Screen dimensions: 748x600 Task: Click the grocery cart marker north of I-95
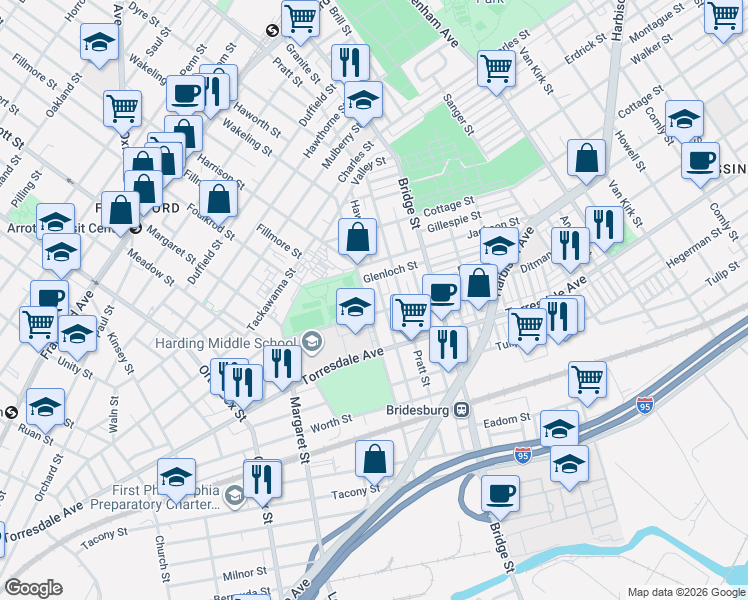point(587,383)
